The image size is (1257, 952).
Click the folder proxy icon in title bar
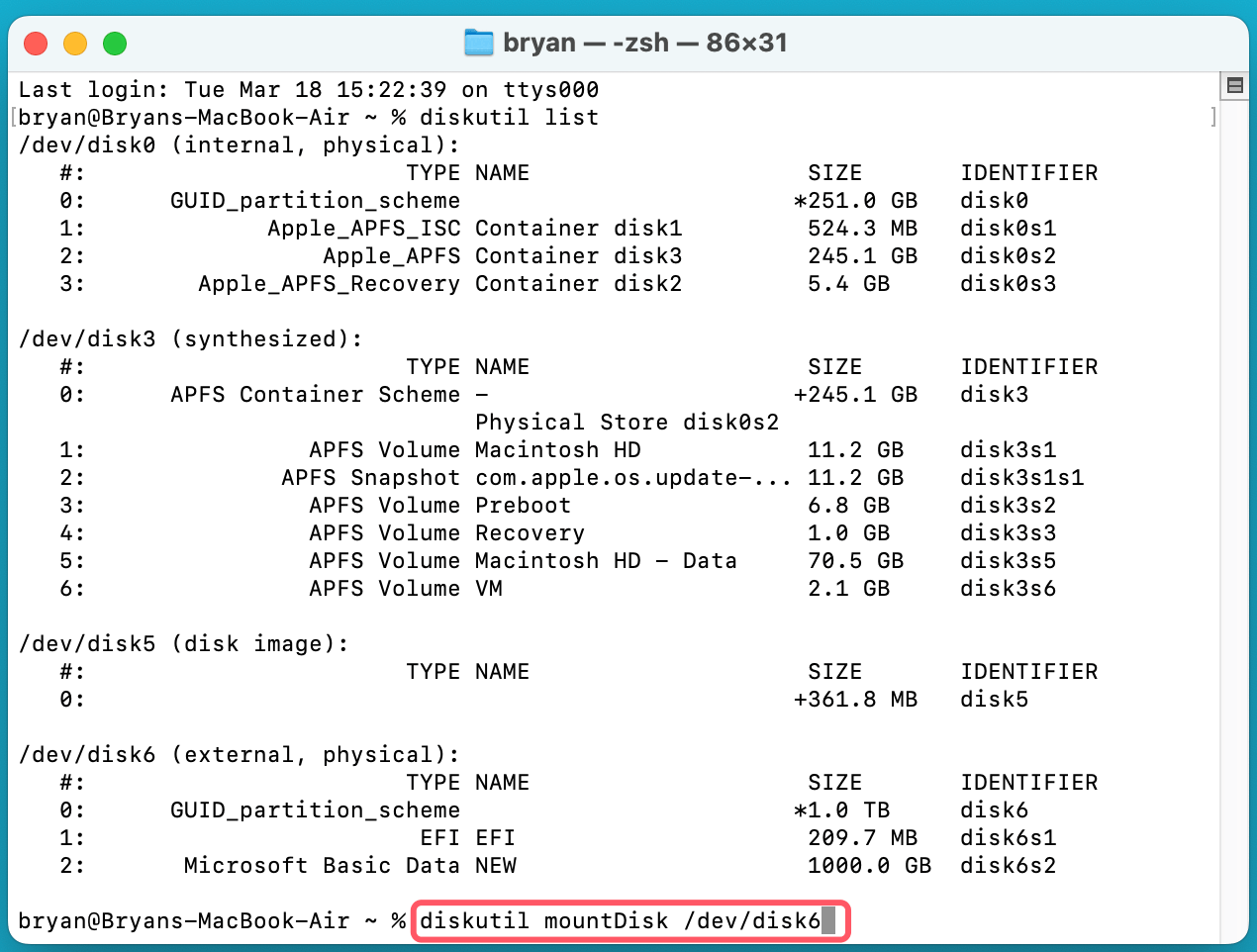pyautogui.click(x=478, y=43)
